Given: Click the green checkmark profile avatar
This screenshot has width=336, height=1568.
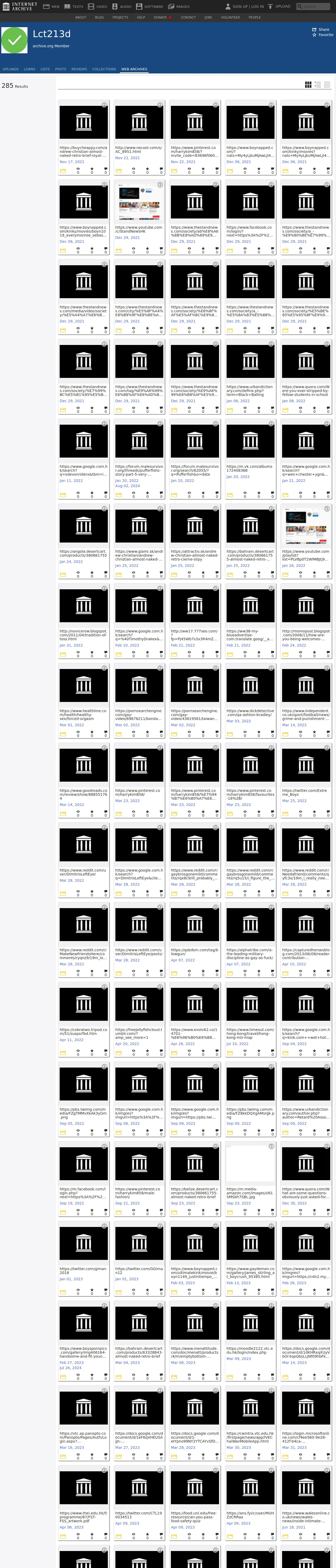Looking at the screenshot, I should click(14, 40).
